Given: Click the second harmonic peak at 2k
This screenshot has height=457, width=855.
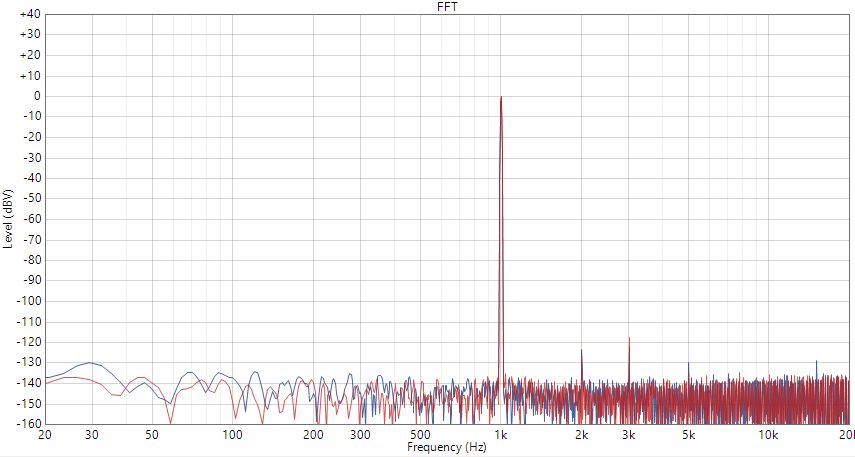Looking at the screenshot, I should coord(581,350).
